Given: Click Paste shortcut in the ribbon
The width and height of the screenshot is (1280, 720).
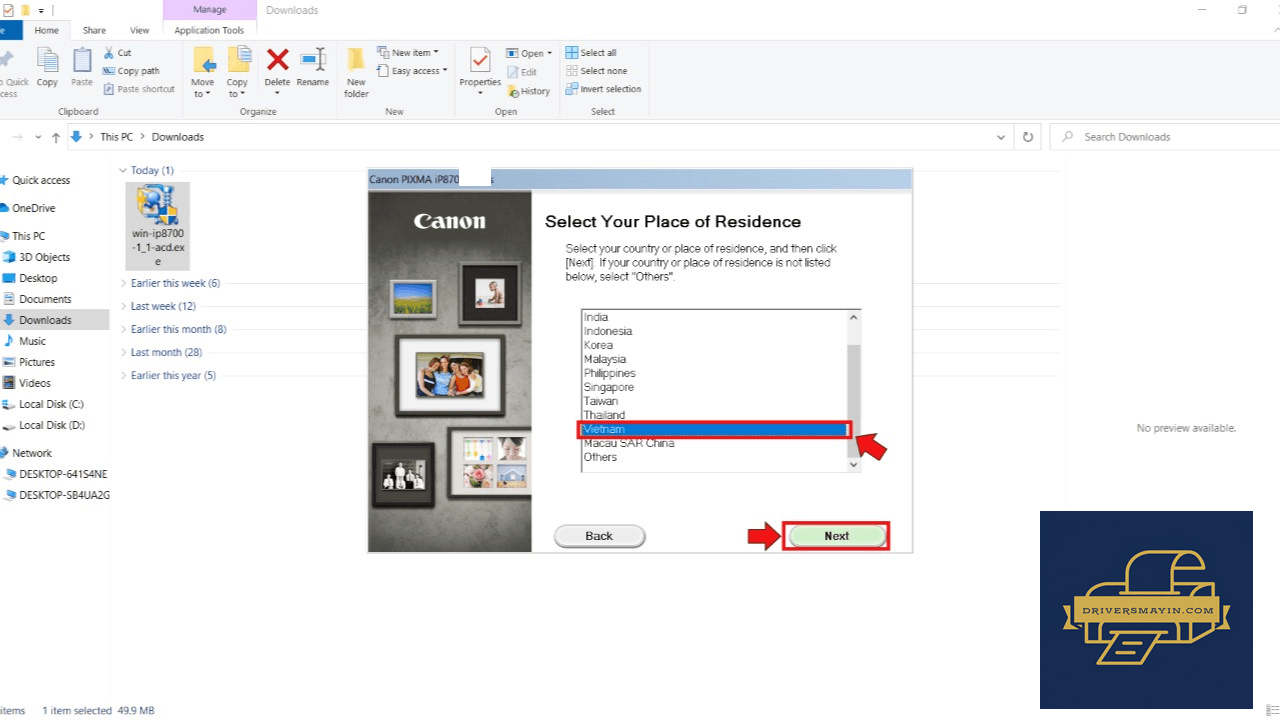Looking at the screenshot, I should [x=139, y=89].
